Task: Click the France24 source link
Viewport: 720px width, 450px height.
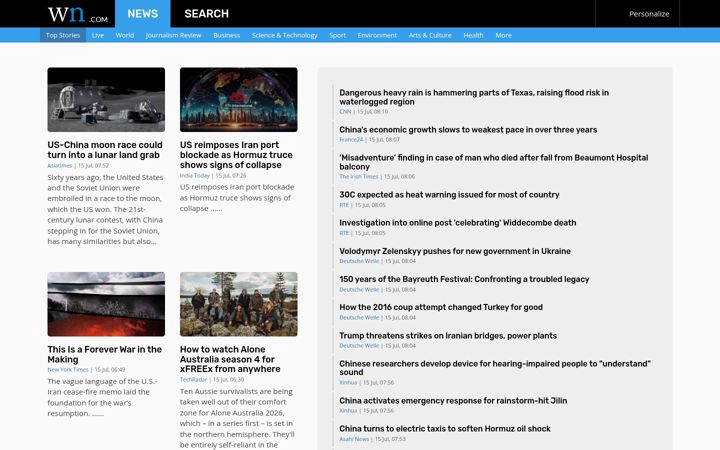Action: (351, 140)
